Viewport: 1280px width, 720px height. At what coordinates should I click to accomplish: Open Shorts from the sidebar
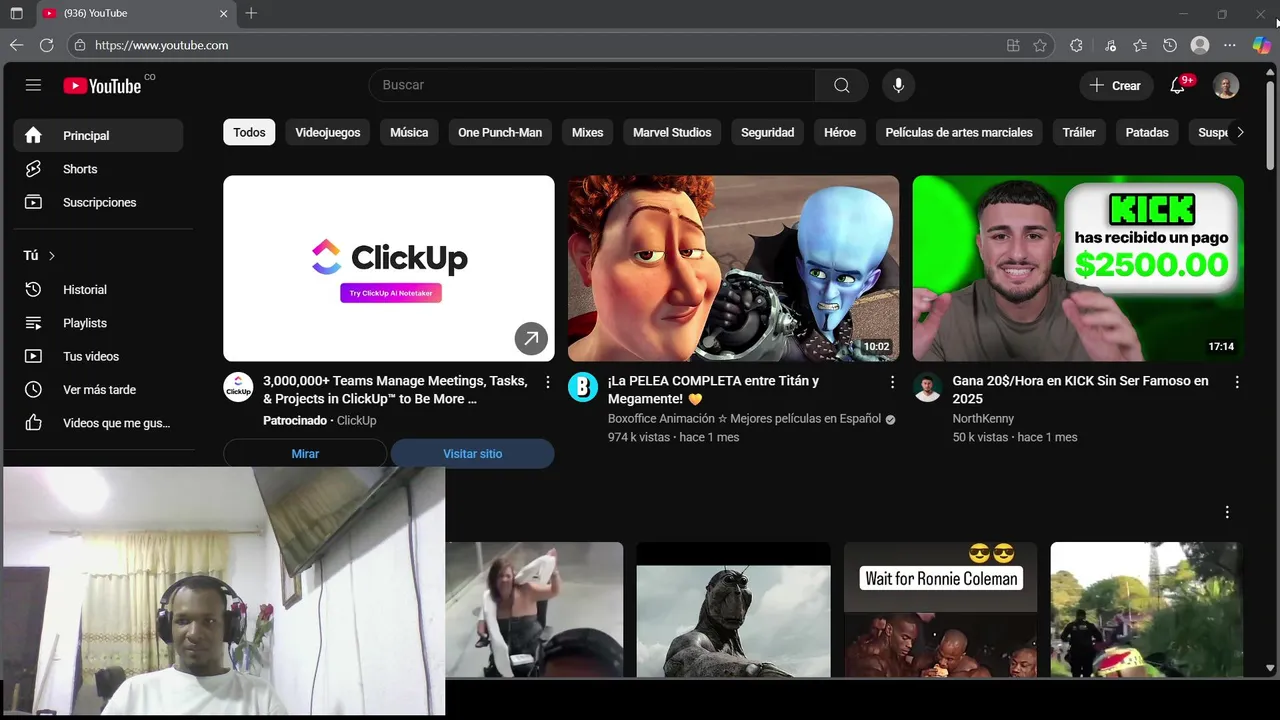98,169
